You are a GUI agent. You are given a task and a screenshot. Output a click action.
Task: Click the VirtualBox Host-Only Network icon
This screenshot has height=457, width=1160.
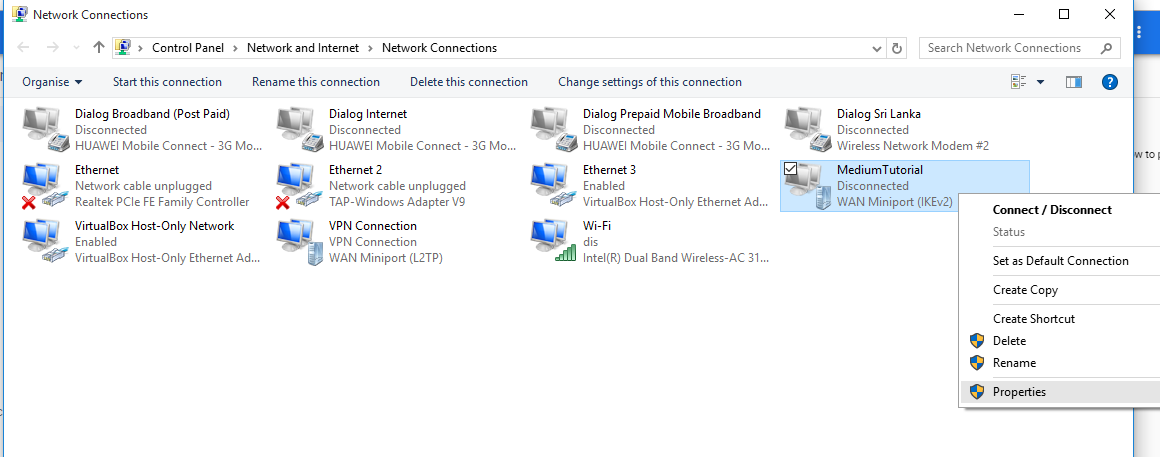coord(44,241)
